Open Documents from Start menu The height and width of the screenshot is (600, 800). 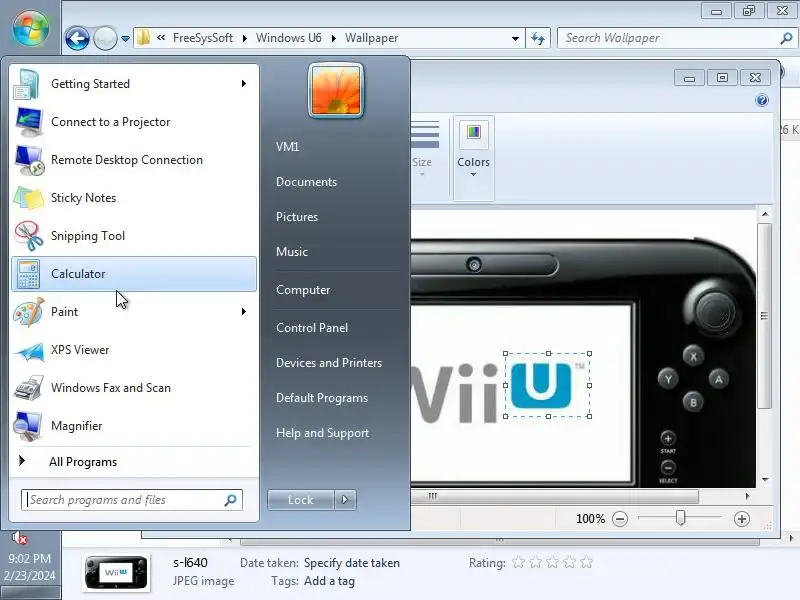(x=306, y=182)
